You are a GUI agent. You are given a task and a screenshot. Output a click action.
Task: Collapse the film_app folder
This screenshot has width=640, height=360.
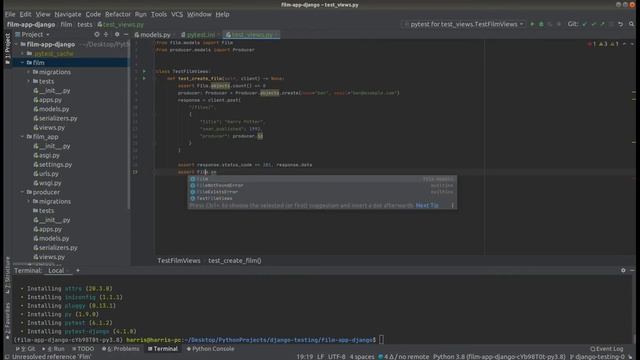[22, 137]
